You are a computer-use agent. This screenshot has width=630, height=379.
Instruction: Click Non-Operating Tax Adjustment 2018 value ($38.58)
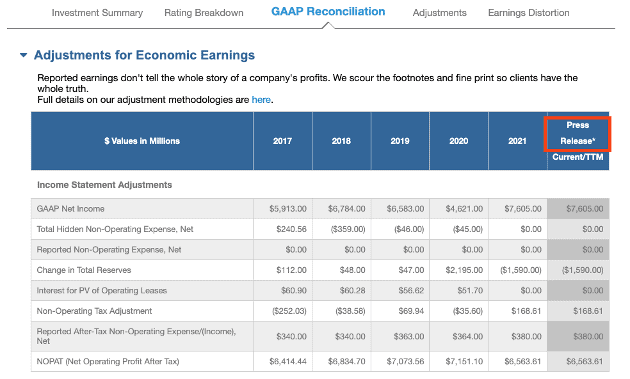pos(350,311)
